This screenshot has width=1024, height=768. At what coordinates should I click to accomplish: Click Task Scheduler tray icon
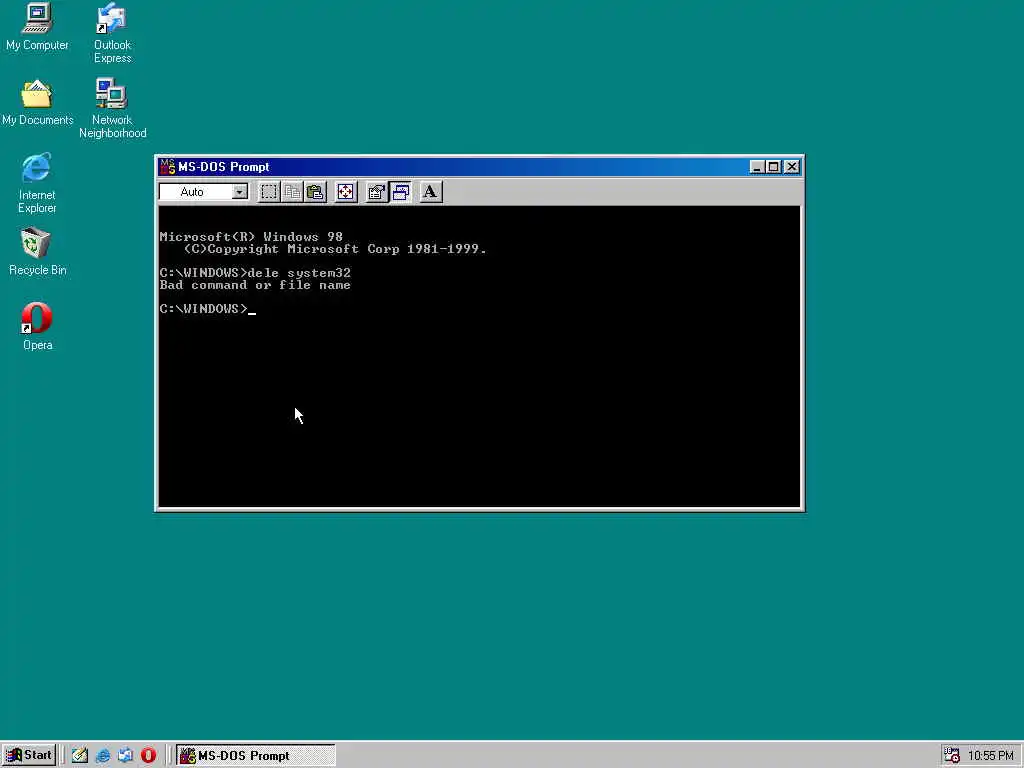952,756
